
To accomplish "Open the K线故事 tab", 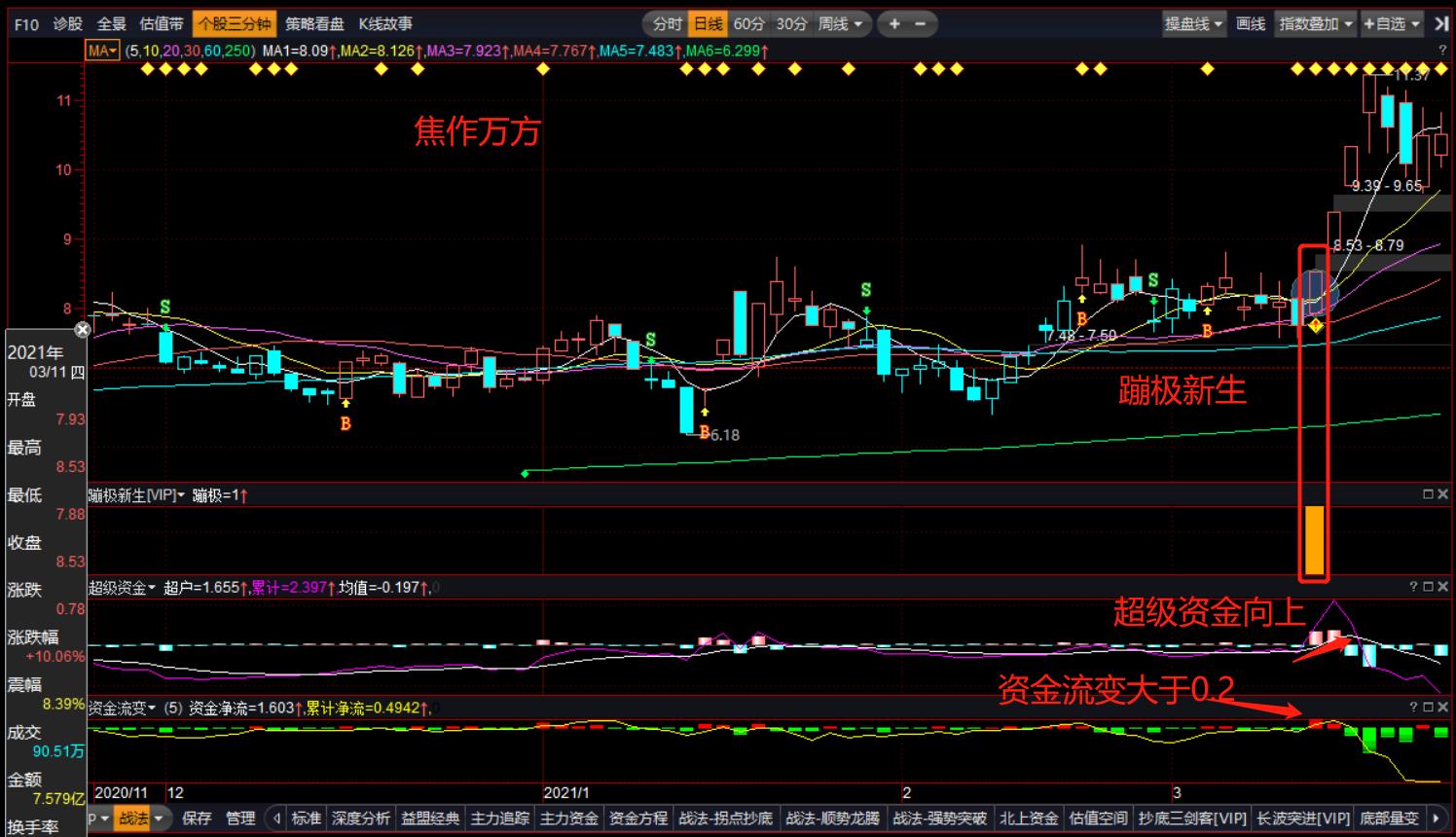I will coord(385,23).
